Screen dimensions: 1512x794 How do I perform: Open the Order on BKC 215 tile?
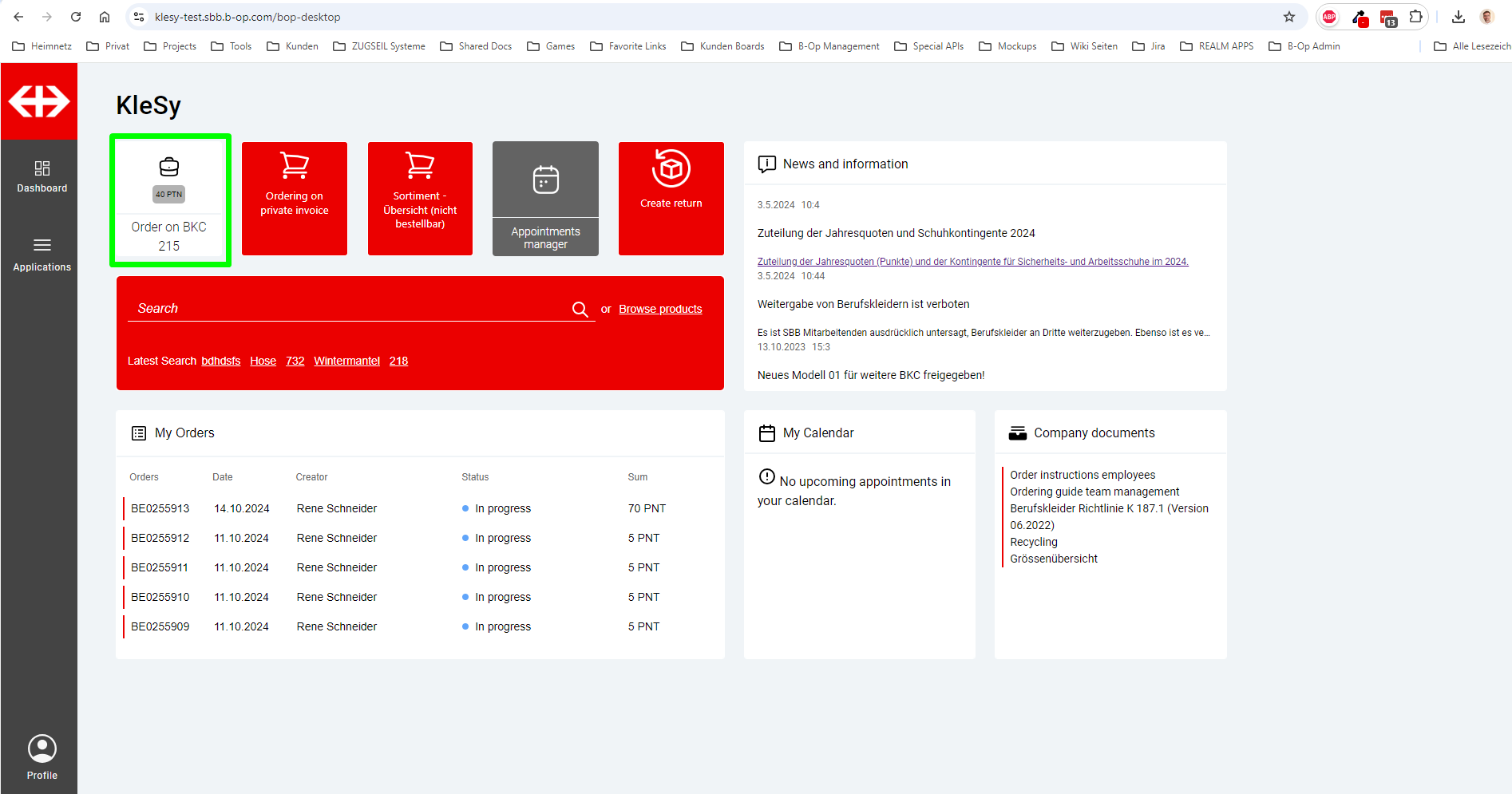pyautogui.click(x=169, y=199)
